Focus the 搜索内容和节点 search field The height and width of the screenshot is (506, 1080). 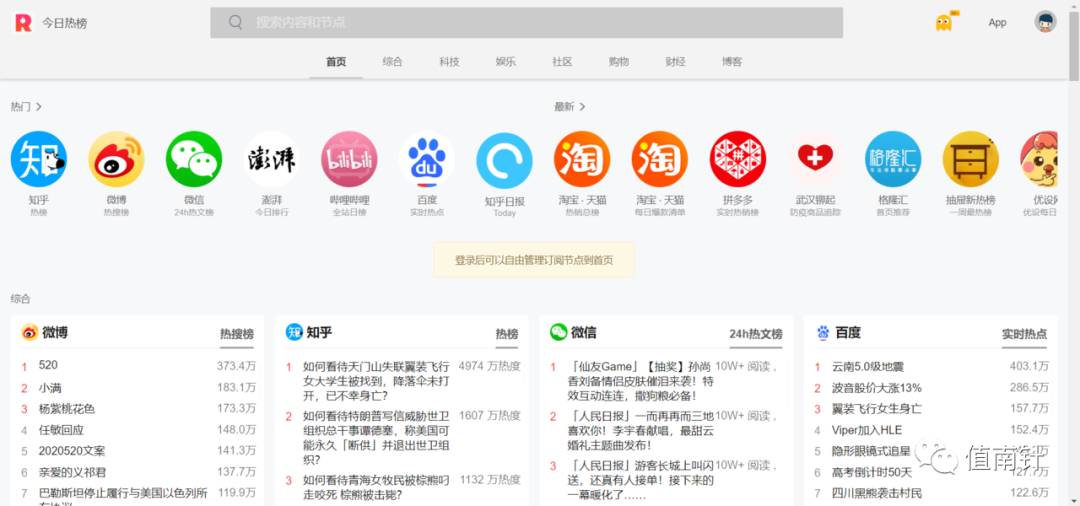pos(526,23)
